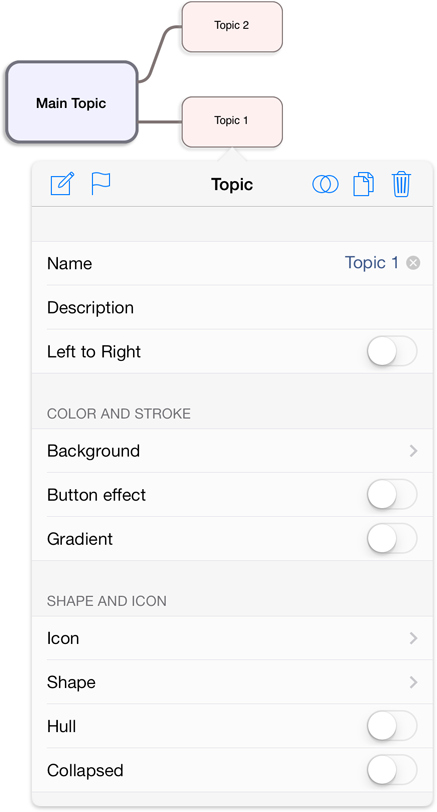Image resolution: width=437 pixels, height=812 pixels.
Task: Expand the Icon options chevron
Action: (413, 638)
